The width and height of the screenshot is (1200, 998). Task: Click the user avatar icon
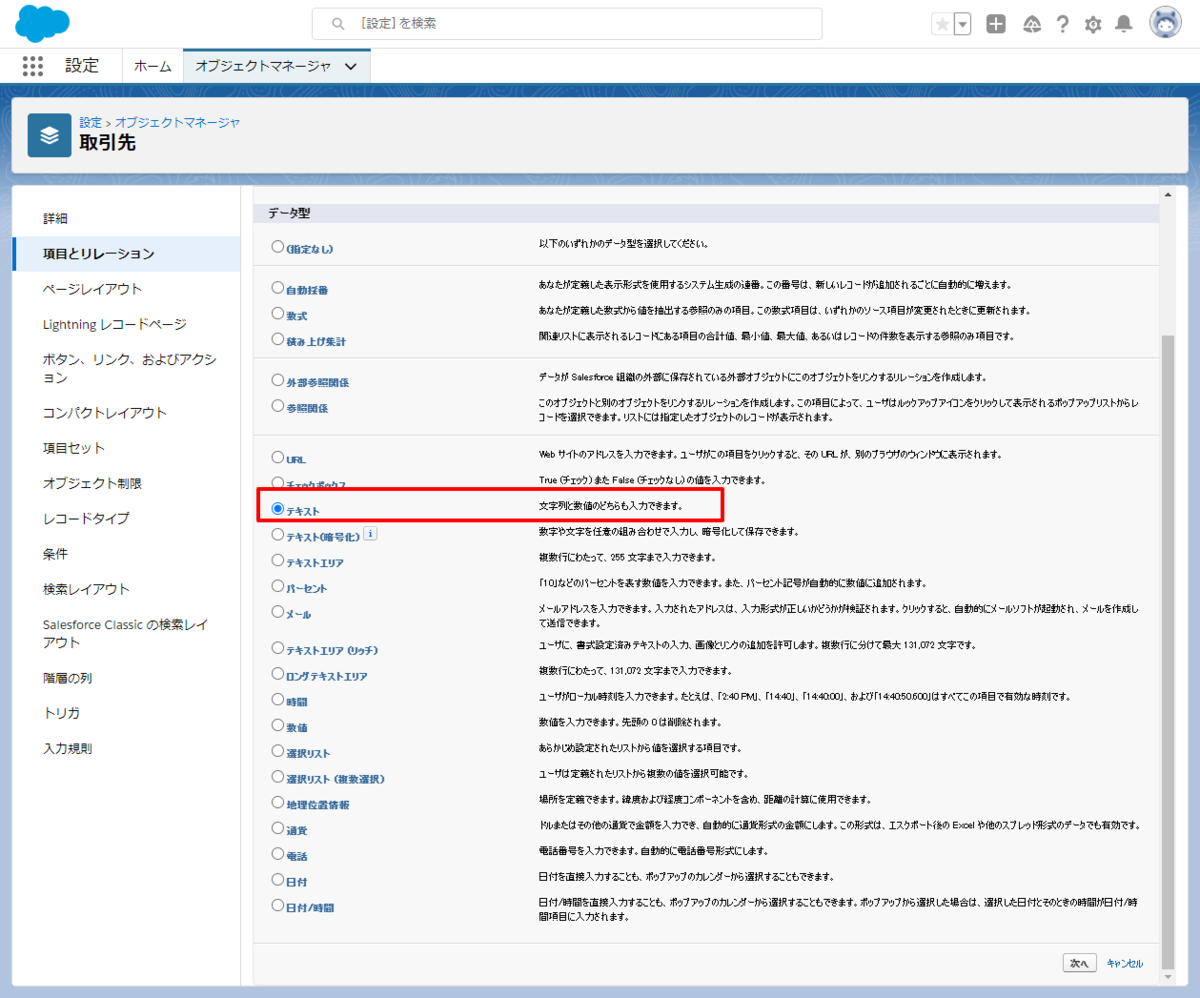tap(1166, 23)
